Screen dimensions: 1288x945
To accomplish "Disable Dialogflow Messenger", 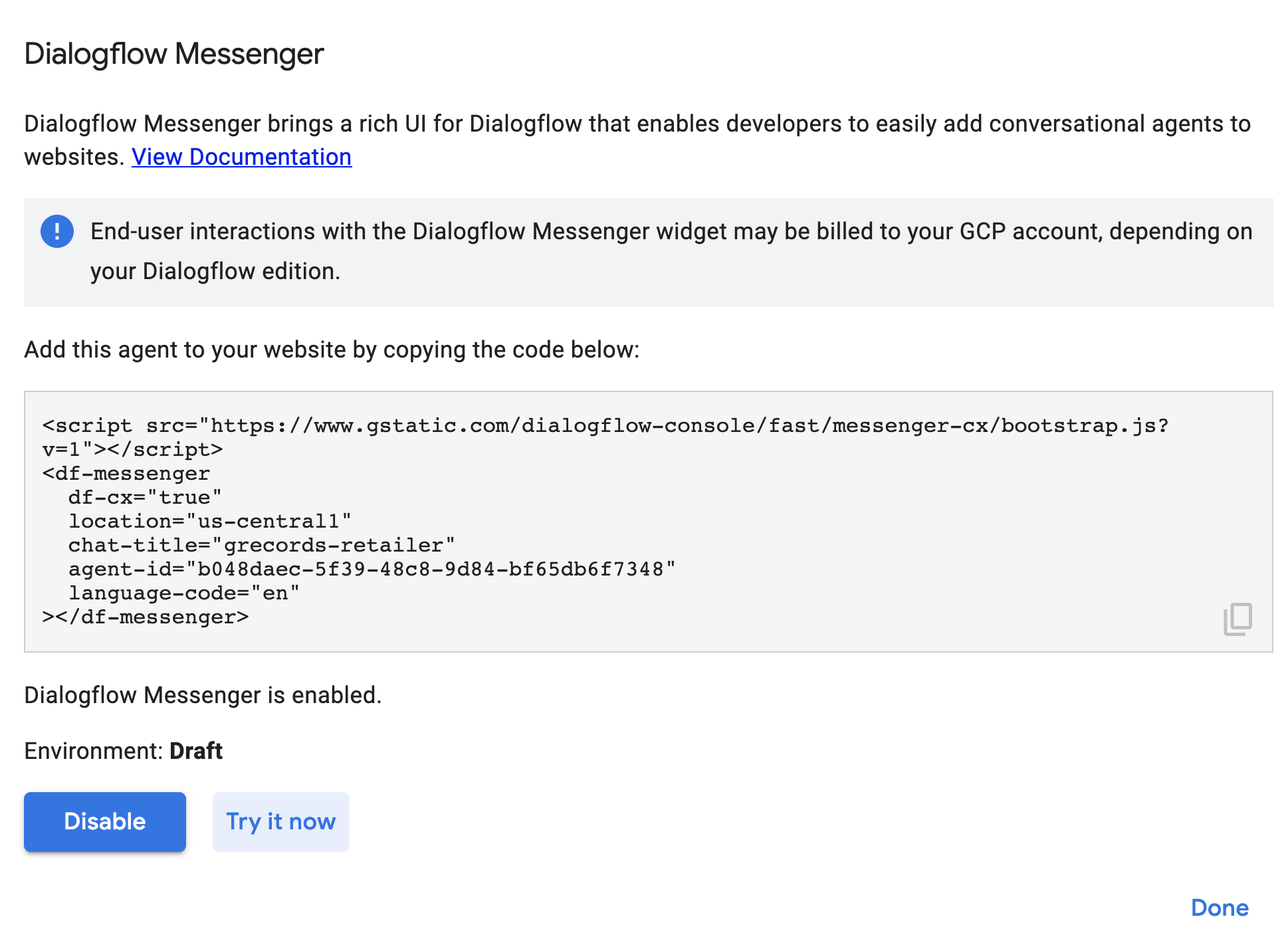I will (x=104, y=821).
